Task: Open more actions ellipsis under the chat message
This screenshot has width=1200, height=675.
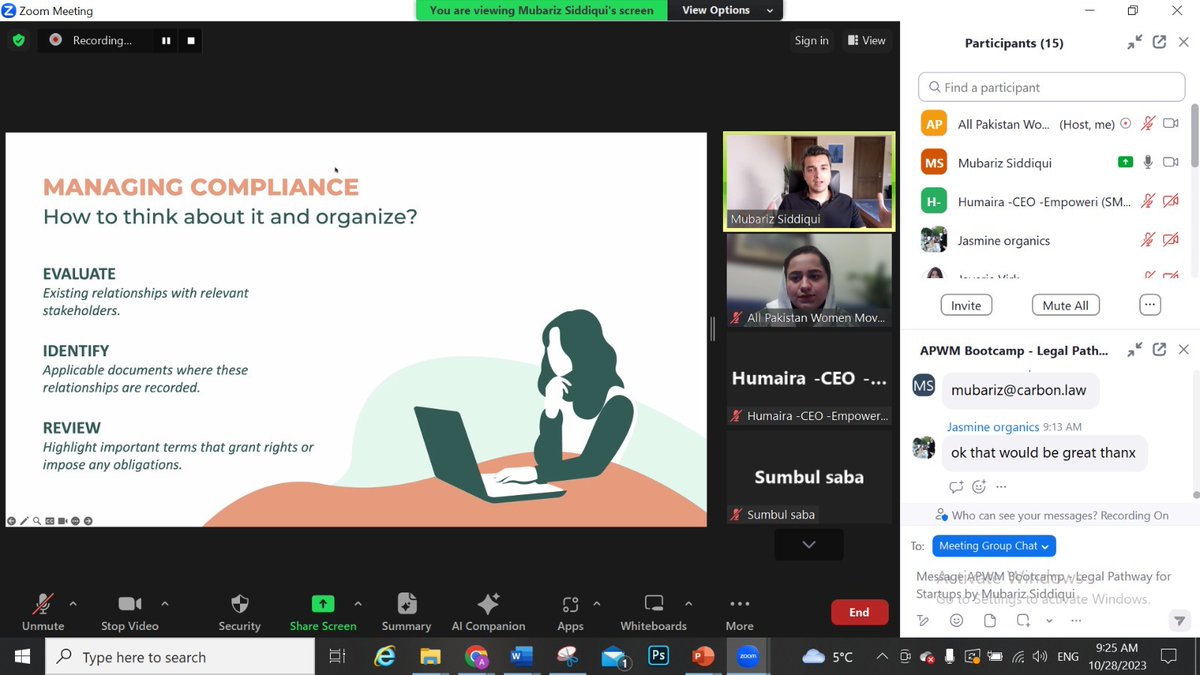Action: (x=1001, y=486)
